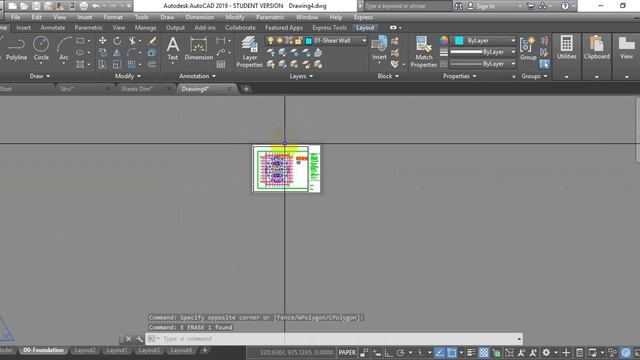Toggle object snap in status bar

(x=452, y=353)
